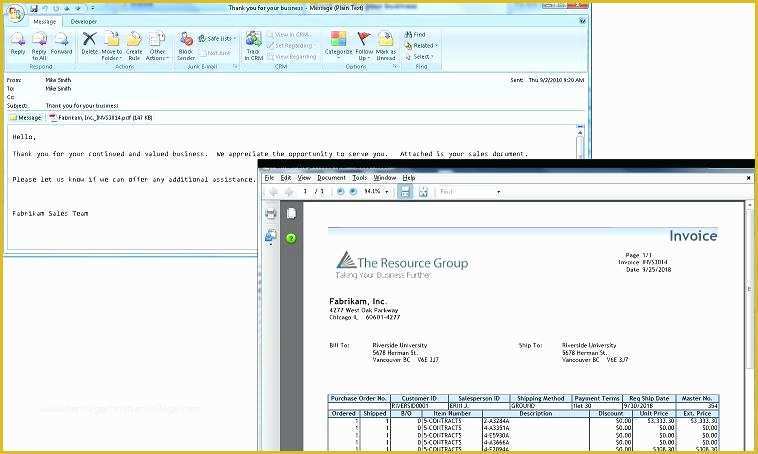Screen dimensions: 758x454
Task: Click the Outlook help icon
Action: [x=583, y=21]
